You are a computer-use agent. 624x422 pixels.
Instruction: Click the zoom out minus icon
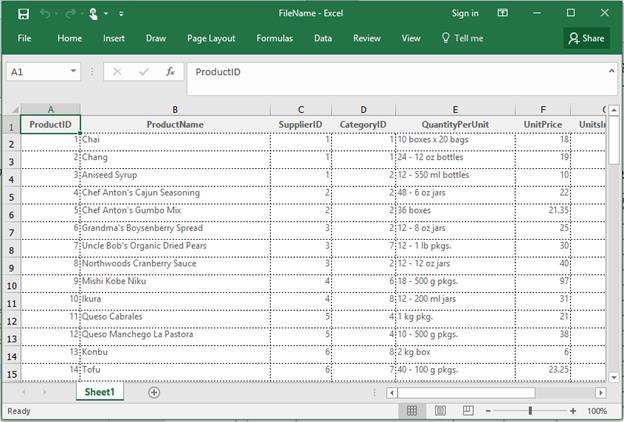point(489,411)
